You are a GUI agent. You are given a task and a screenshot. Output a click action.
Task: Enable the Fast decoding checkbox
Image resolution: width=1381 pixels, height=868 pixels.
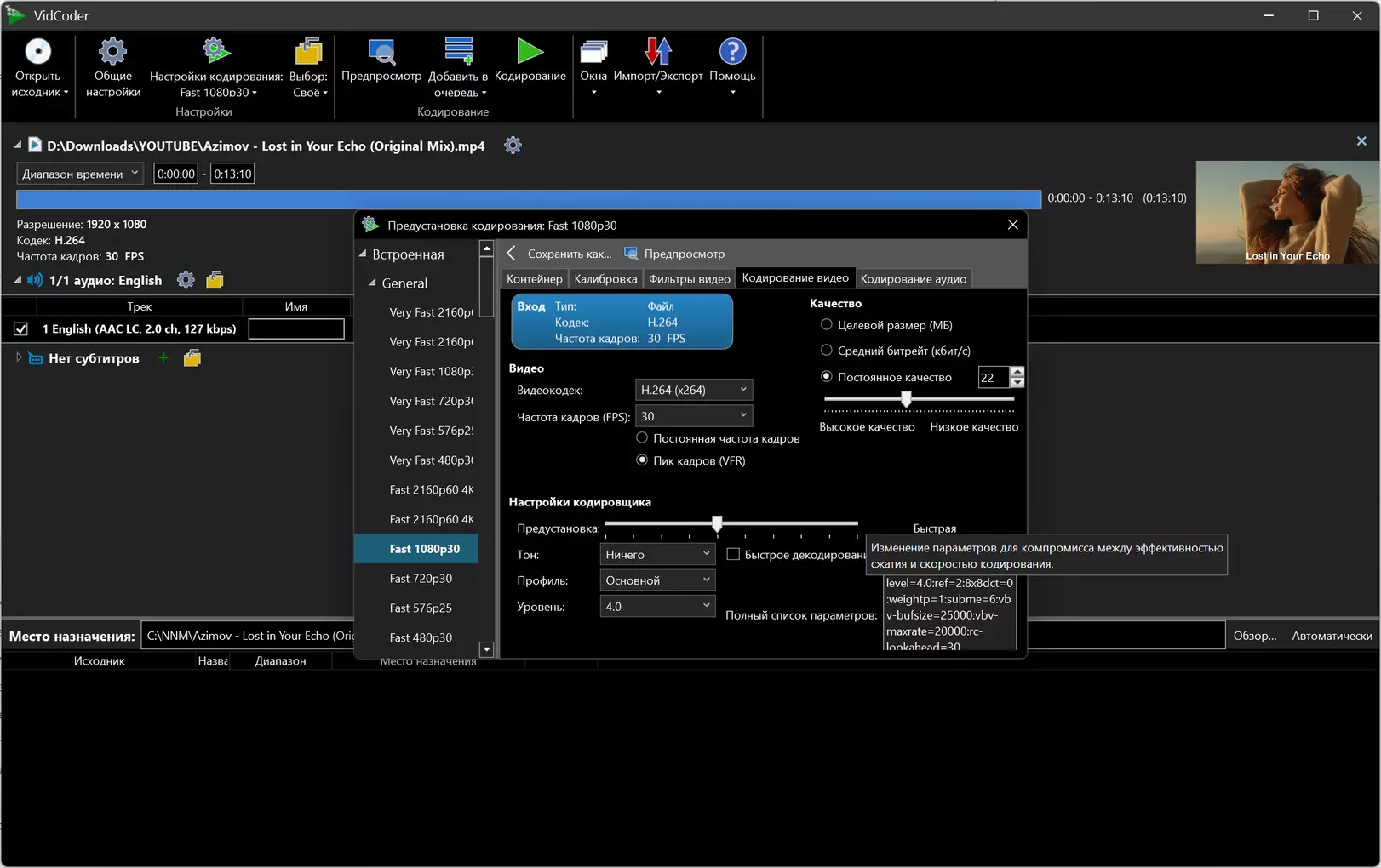tap(733, 555)
